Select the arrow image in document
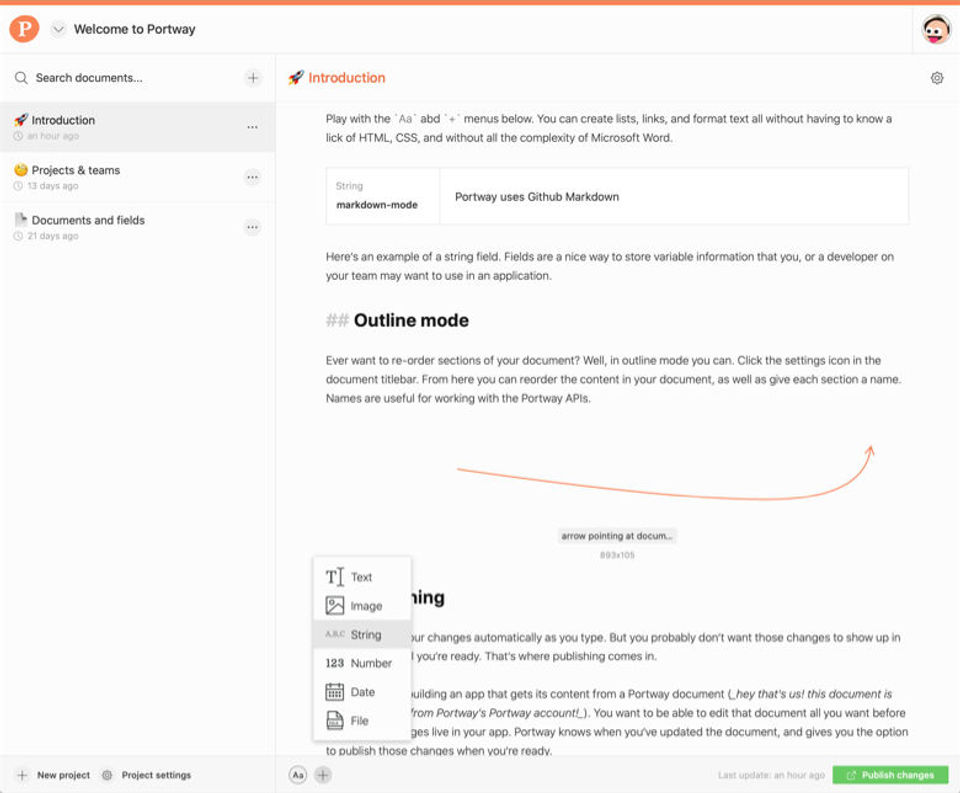960x793 pixels. tap(666, 473)
